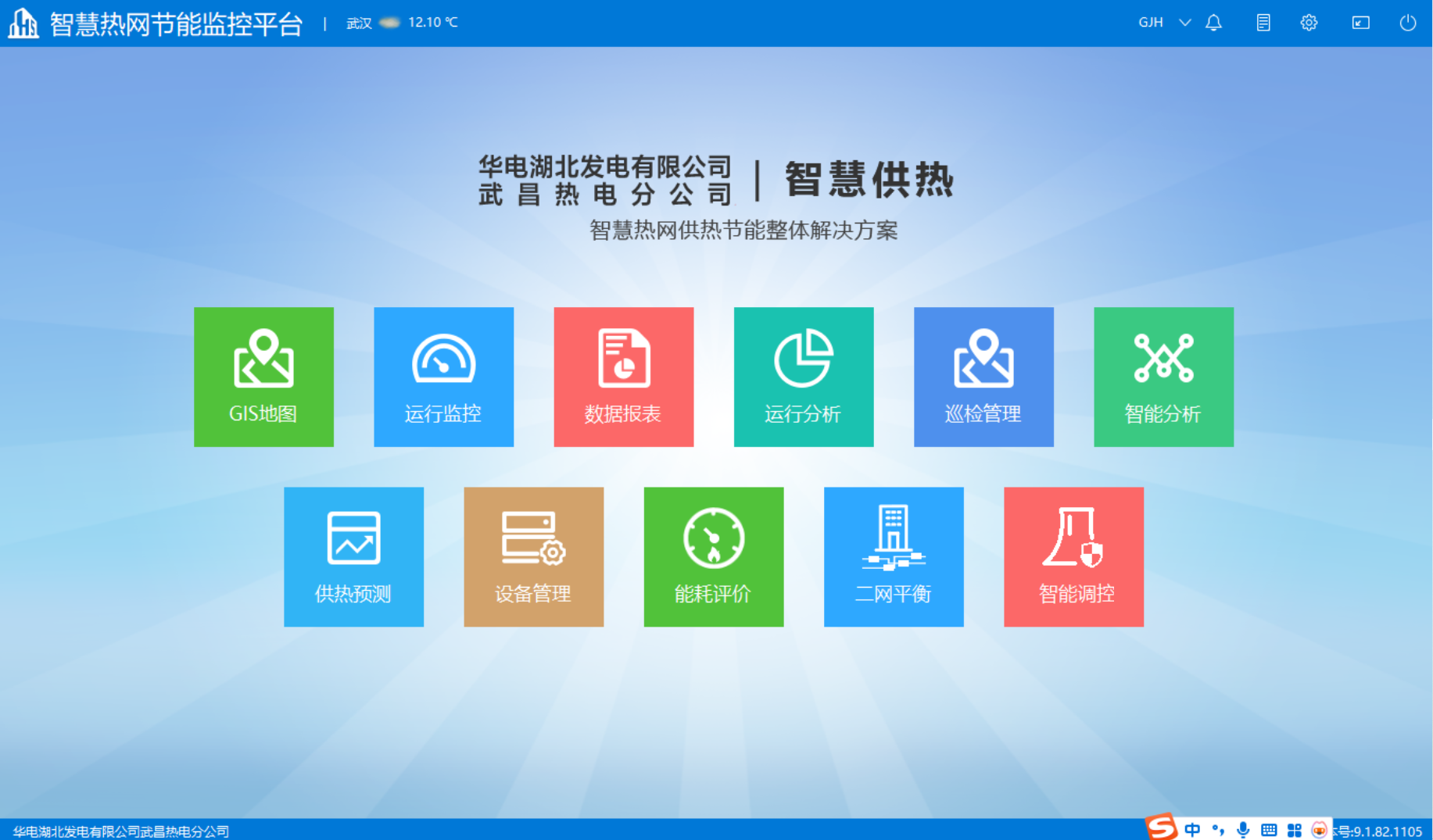Open the 数据报表 reports module
This screenshot has height=840, width=1433.
click(623, 377)
